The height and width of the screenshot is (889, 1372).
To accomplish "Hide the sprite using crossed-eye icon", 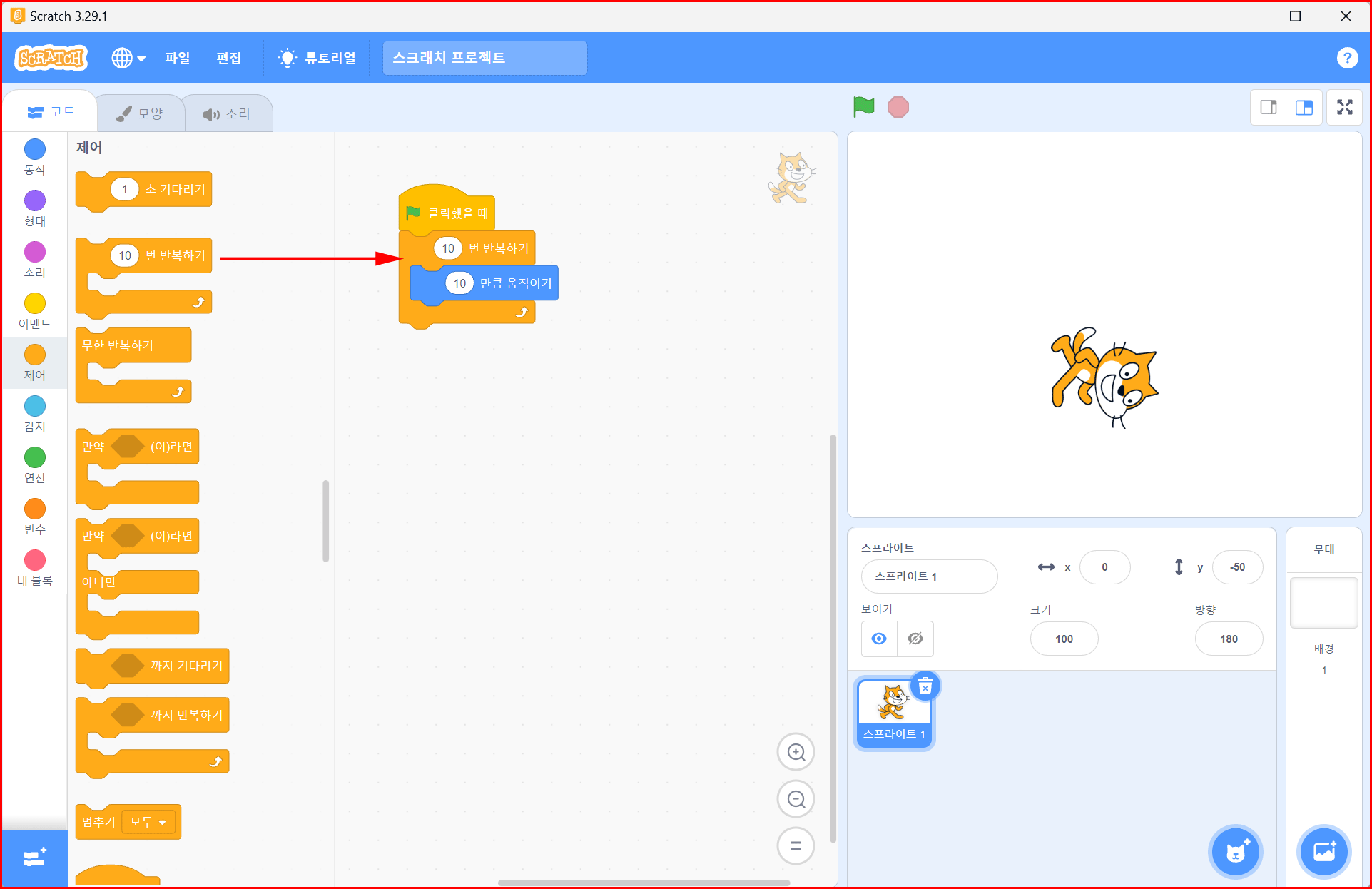I will pyautogui.click(x=915, y=639).
